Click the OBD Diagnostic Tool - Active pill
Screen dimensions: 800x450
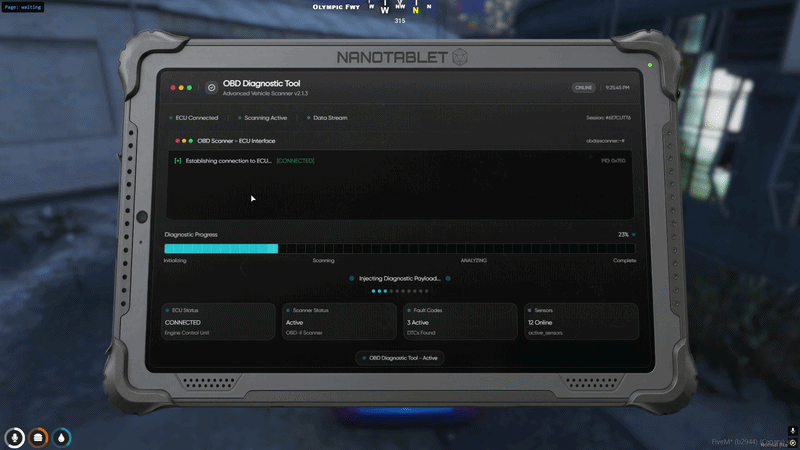point(399,358)
